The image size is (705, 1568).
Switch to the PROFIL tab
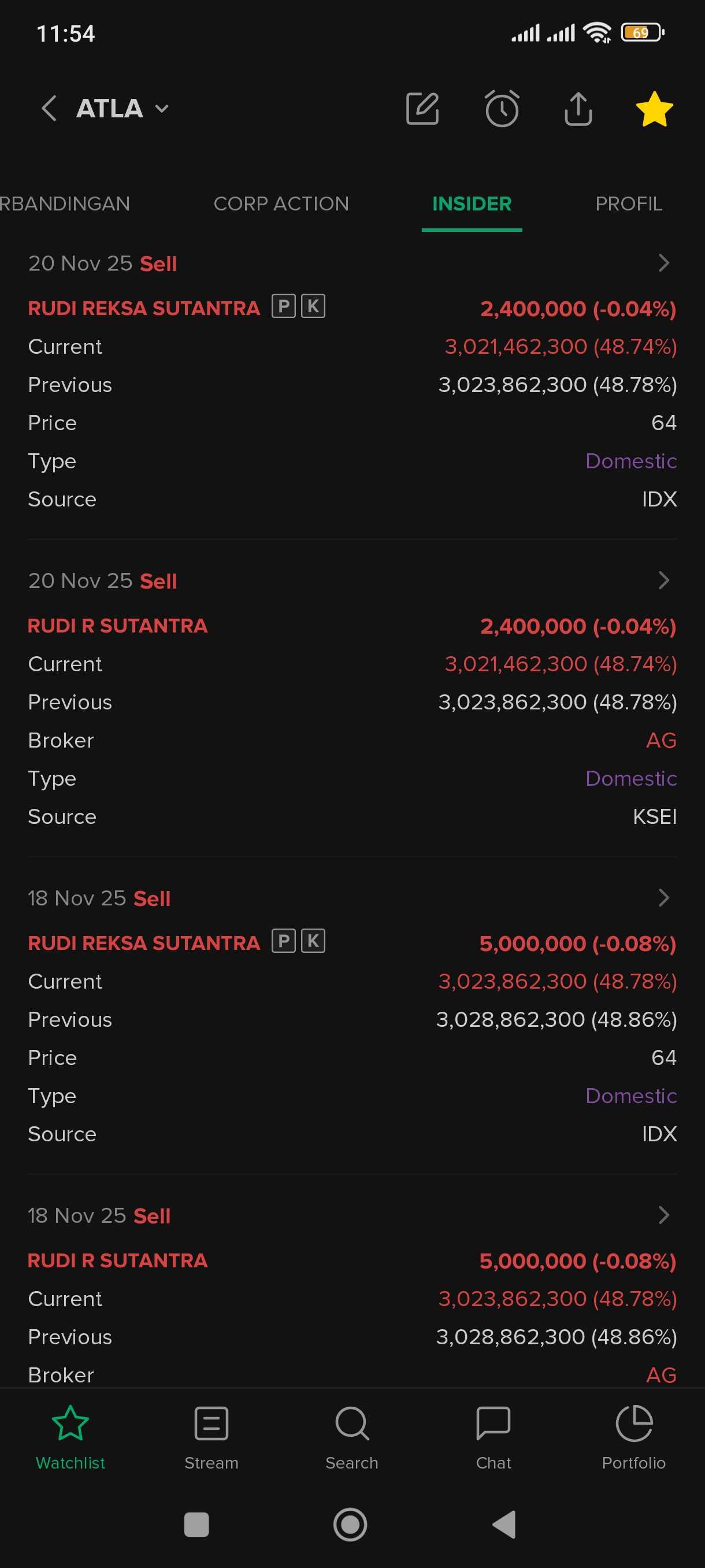pos(628,204)
